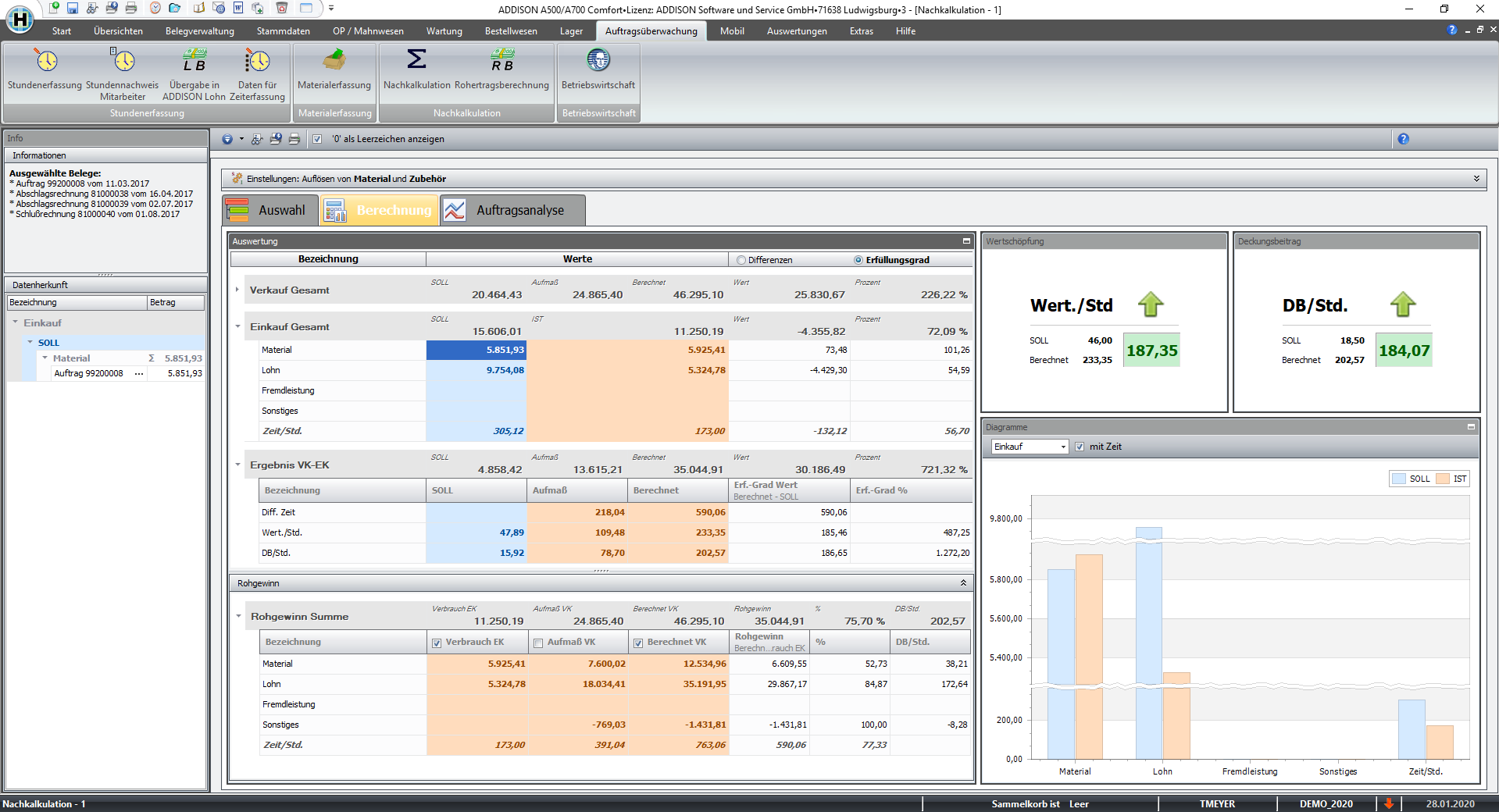Select the Differenzen radio button
Viewport: 1499px width, 812px height.
coord(741,260)
